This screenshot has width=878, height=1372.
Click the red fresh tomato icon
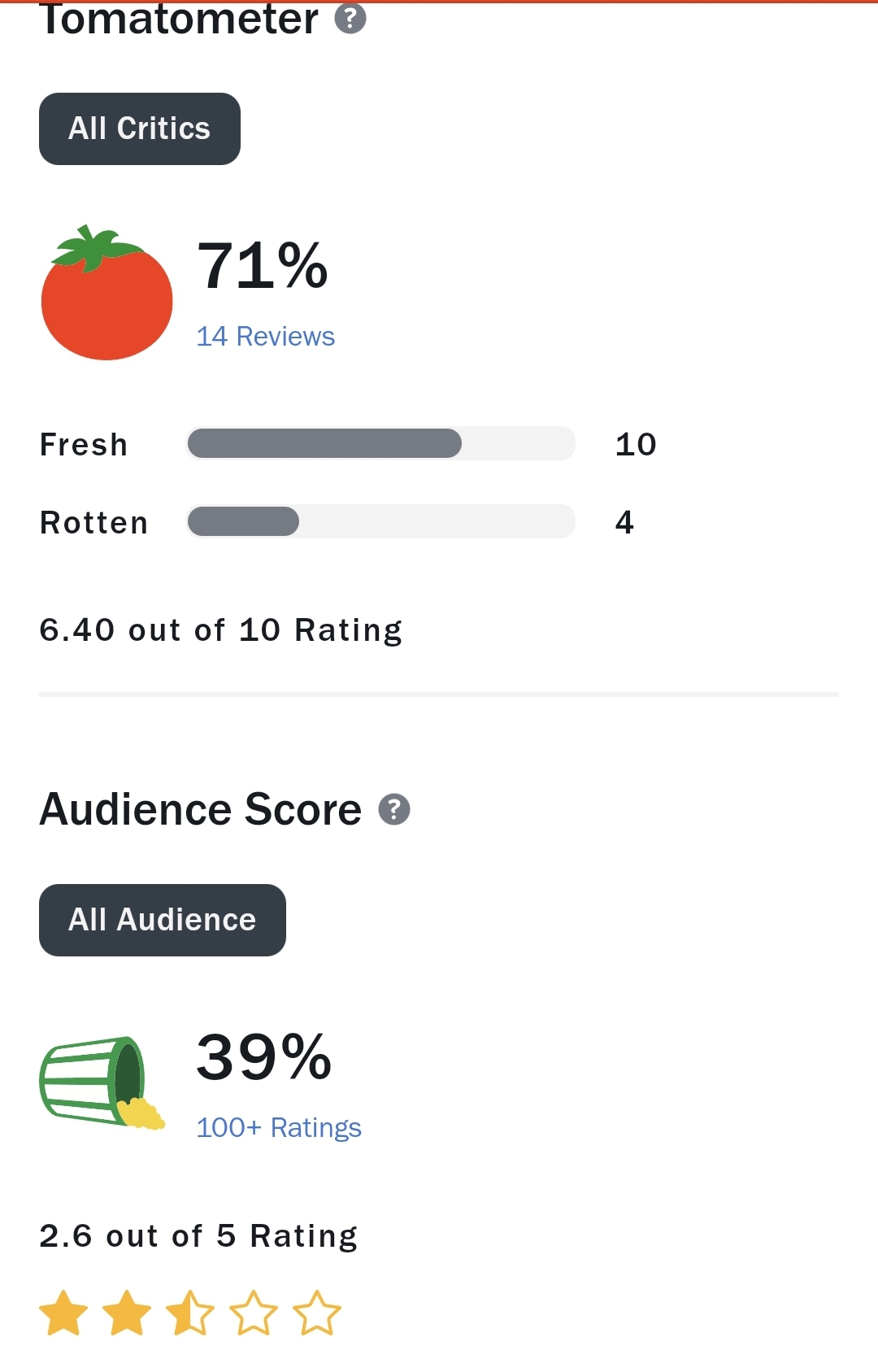tap(106, 294)
